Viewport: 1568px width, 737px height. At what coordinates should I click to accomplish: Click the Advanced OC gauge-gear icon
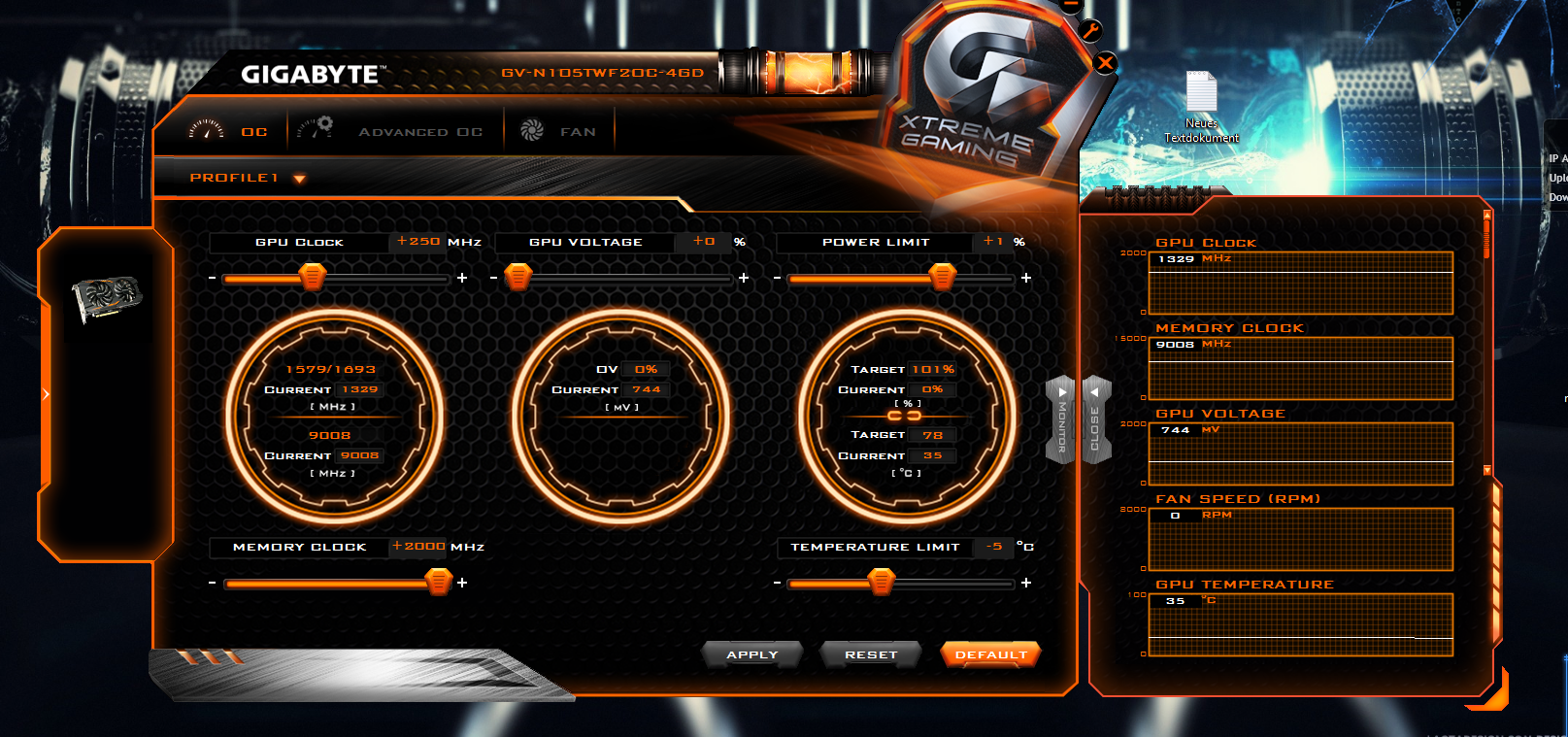pos(316,128)
